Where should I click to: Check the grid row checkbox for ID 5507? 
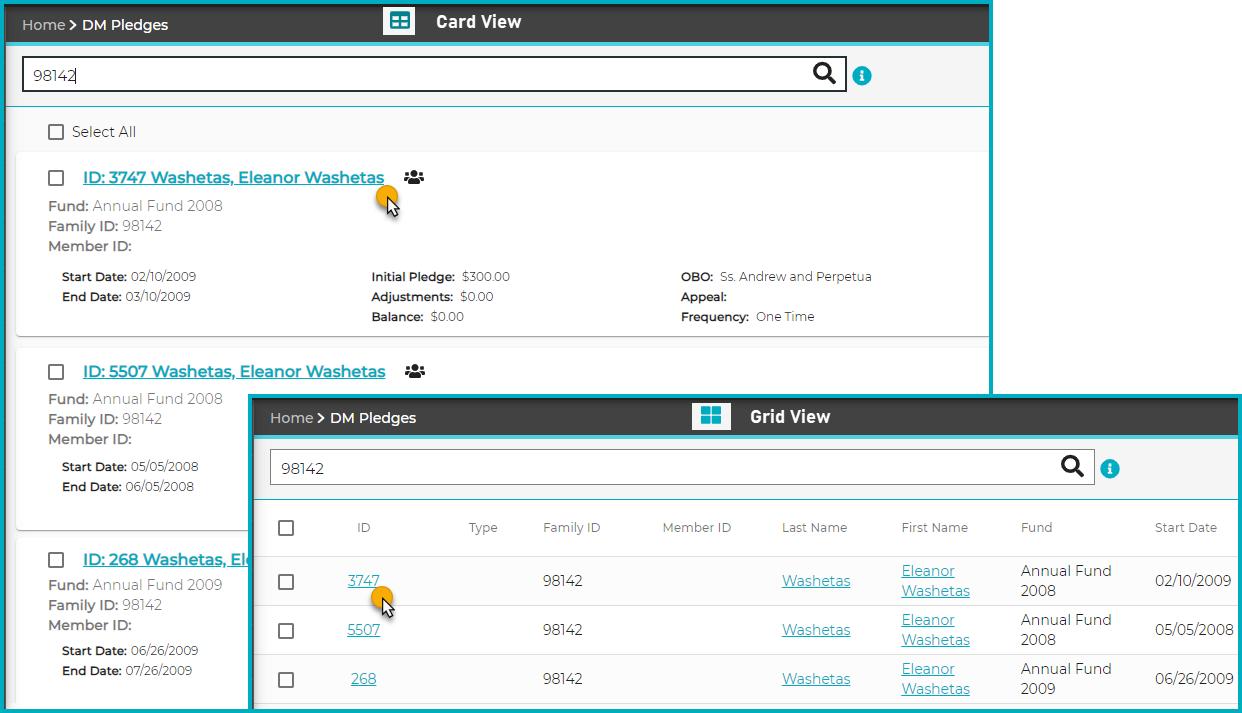[286, 630]
